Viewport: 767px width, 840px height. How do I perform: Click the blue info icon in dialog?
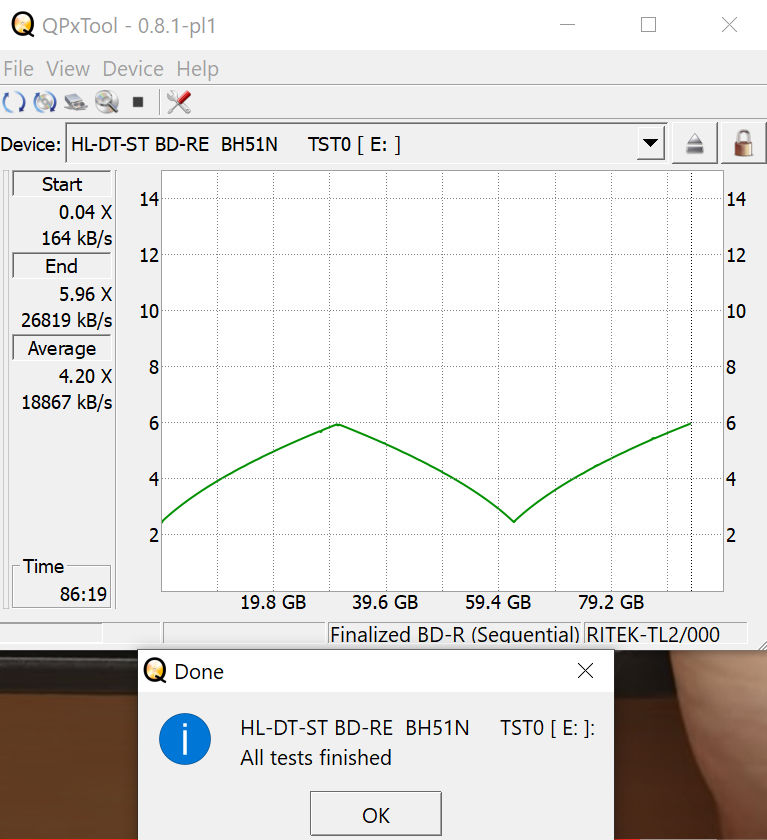(185, 741)
